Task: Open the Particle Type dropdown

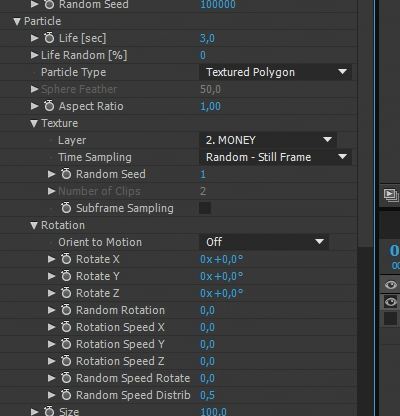Action: coord(275,72)
